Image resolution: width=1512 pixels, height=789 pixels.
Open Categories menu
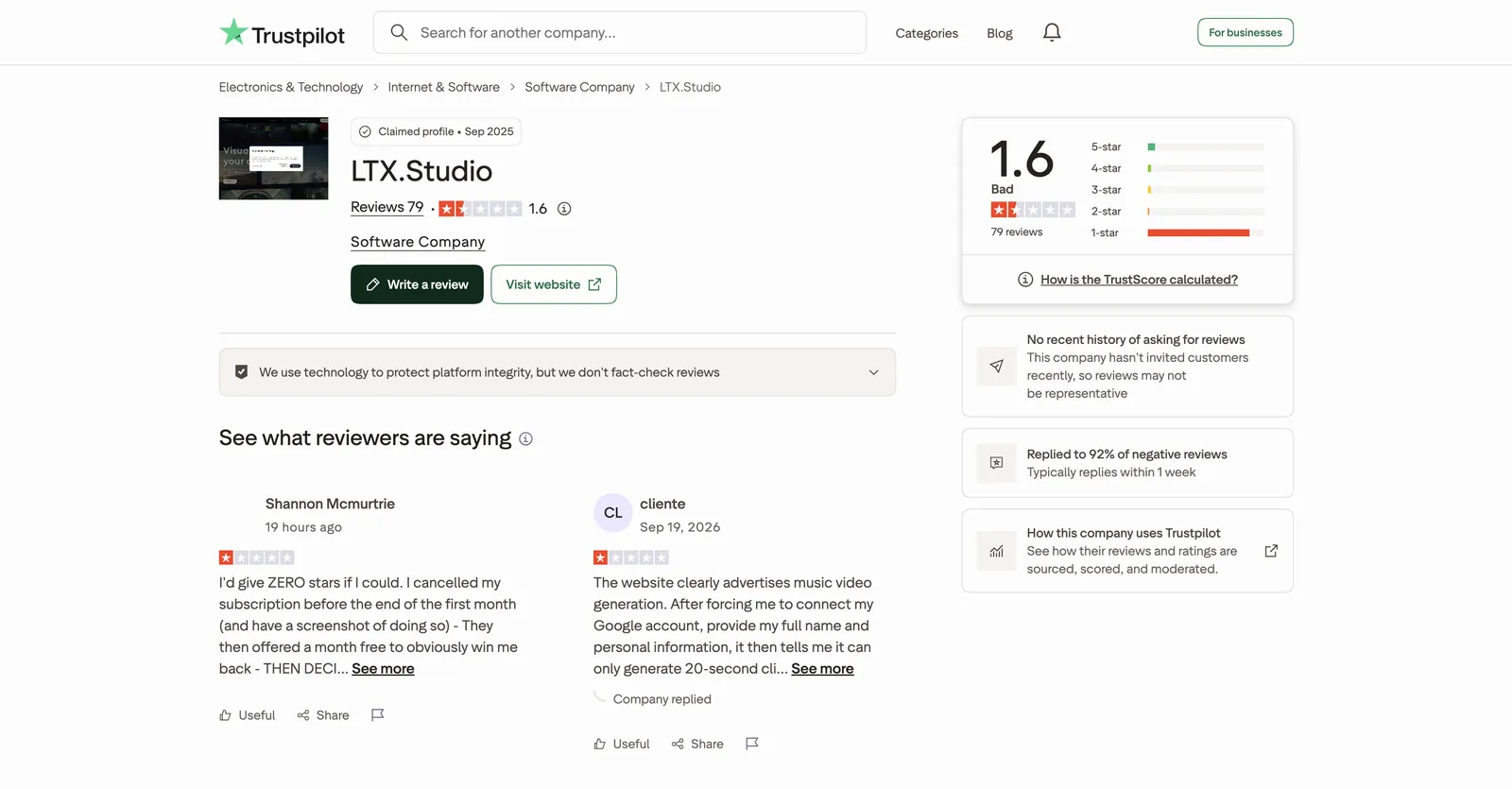927,33
